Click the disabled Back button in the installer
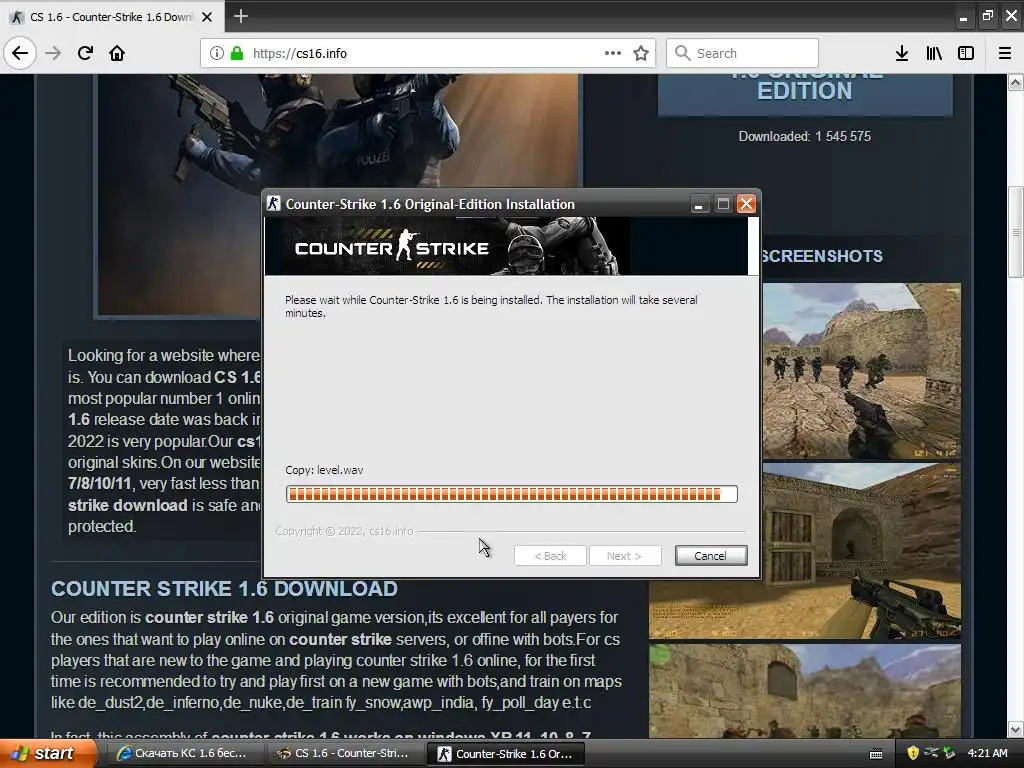 550,556
